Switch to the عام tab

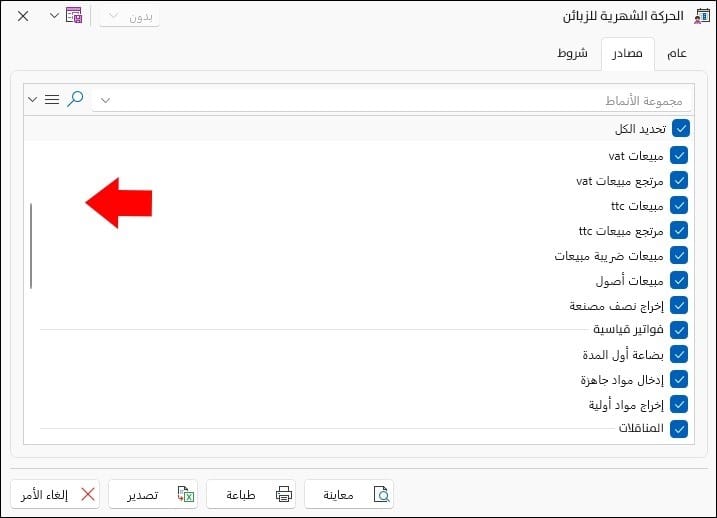click(x=677, y=53)
